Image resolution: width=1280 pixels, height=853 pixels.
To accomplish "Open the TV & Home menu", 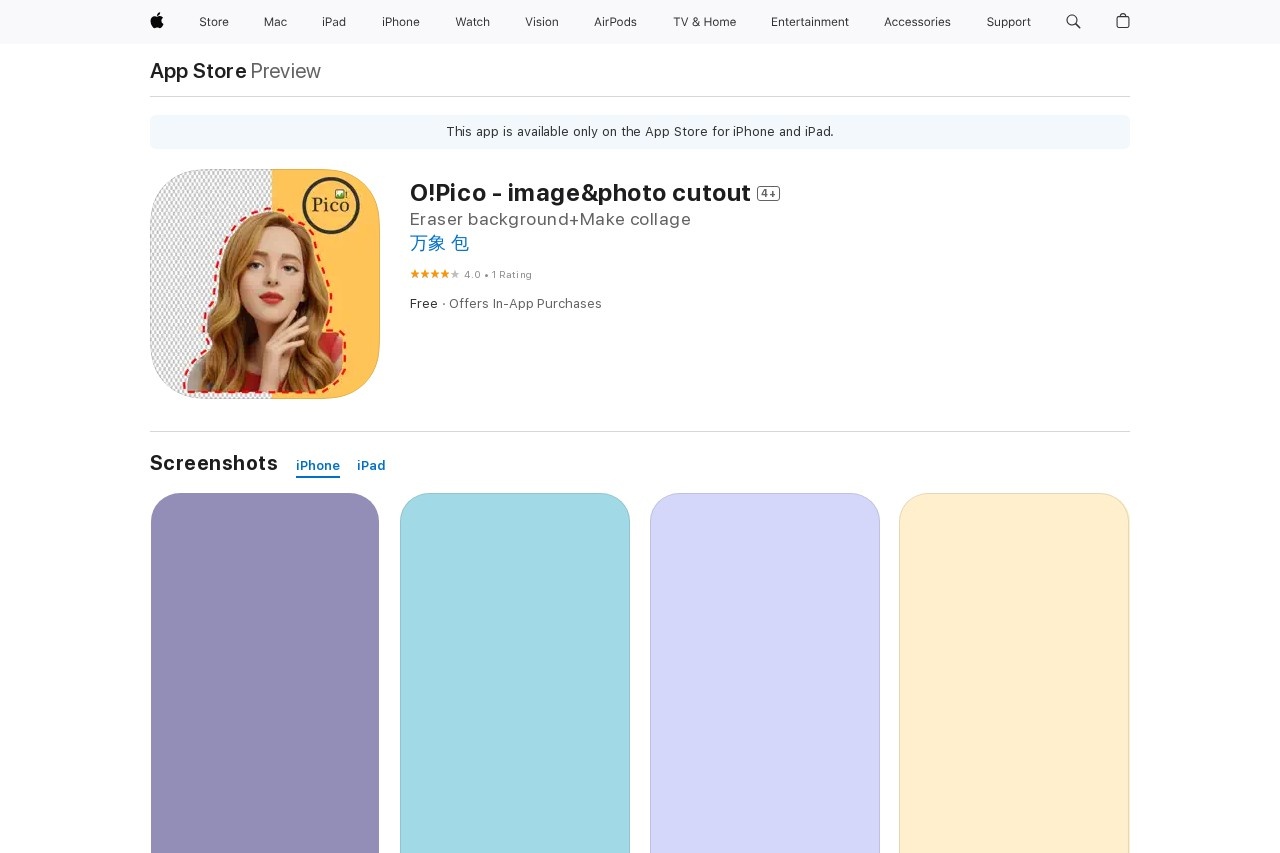I will pyautogui.click(x=704, y=22).
